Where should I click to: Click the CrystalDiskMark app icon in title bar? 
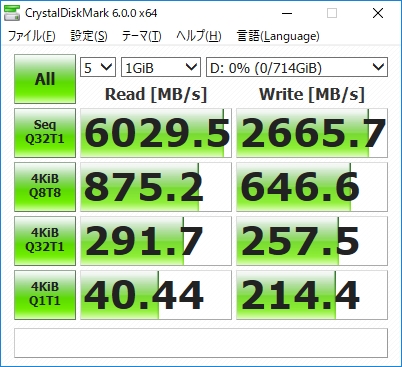12,13
